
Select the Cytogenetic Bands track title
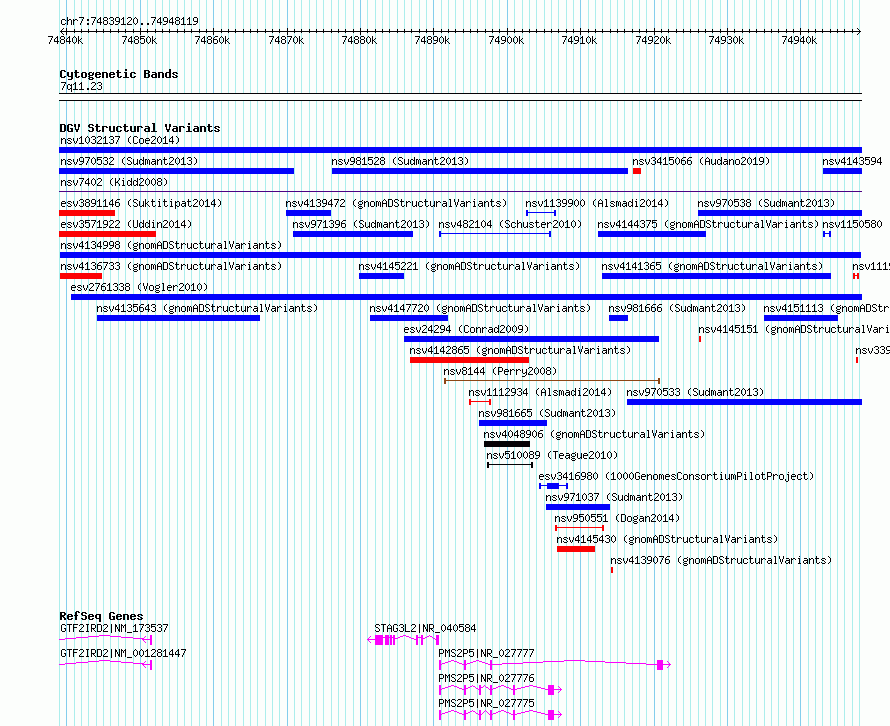(x=119, y=74)
